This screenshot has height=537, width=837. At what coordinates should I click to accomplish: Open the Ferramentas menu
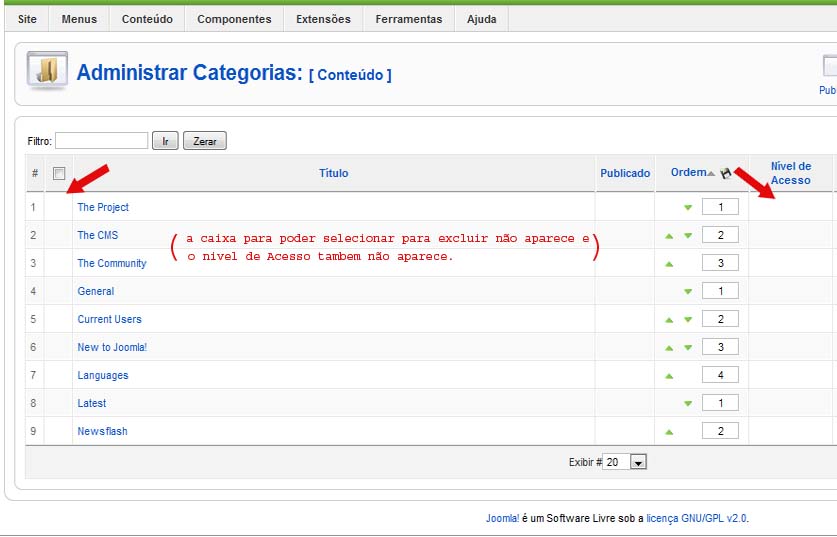[x=409, y=19]
